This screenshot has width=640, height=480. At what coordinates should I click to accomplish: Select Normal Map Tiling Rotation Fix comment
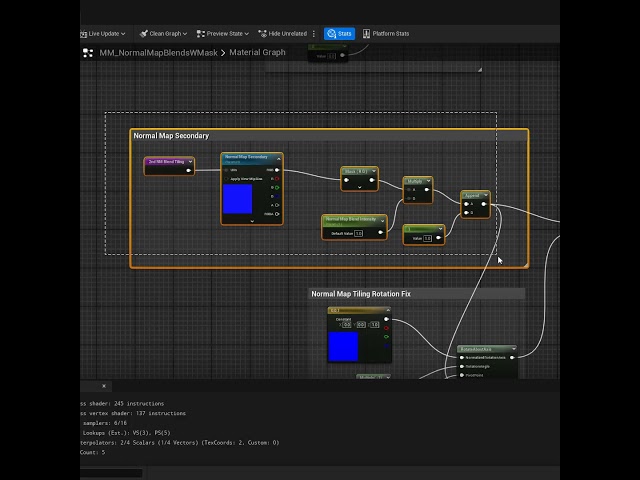coord(416,293)
